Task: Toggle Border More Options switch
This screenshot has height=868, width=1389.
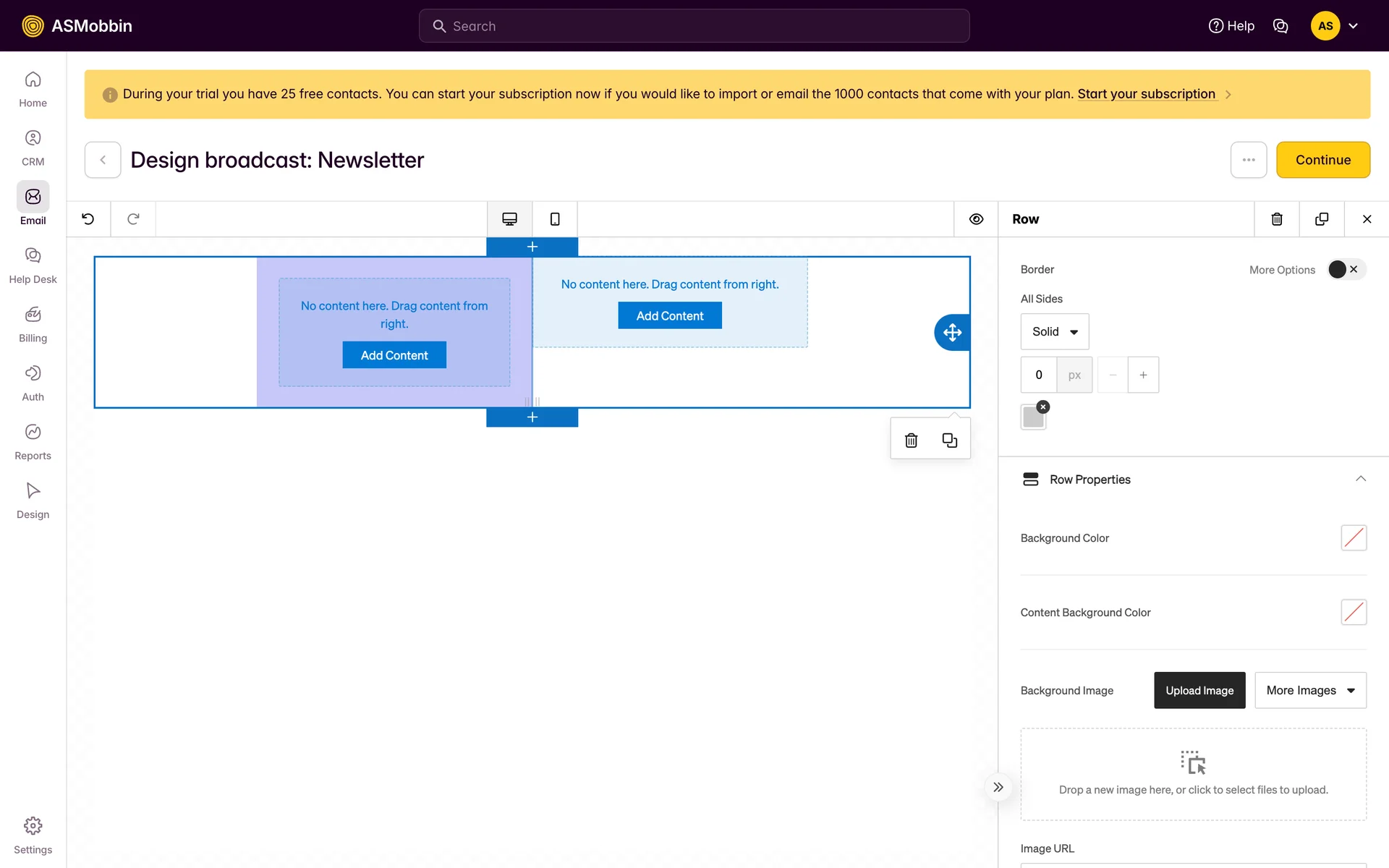Action: (1346, 269)
